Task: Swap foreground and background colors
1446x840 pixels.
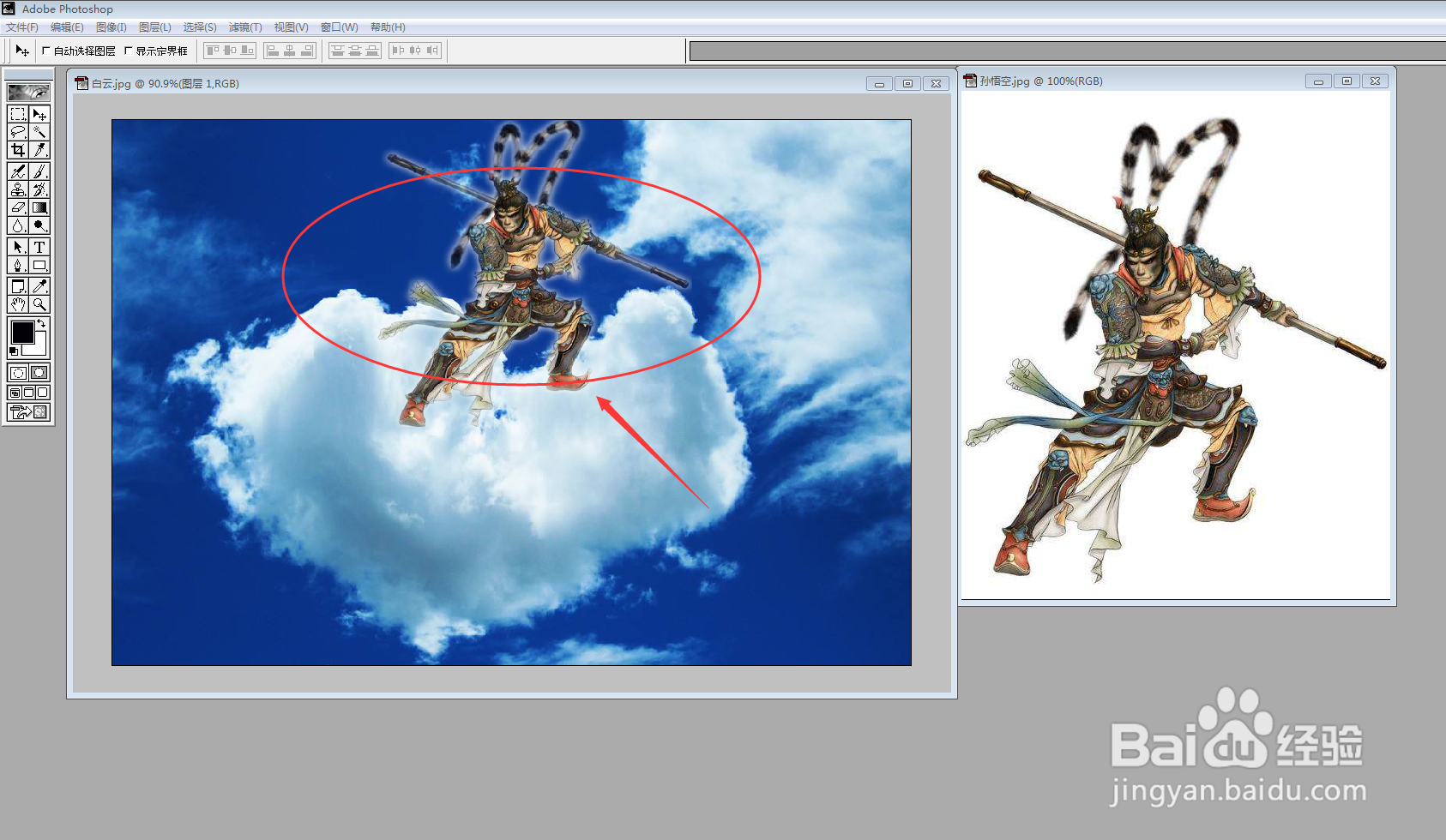Action: 40,322
